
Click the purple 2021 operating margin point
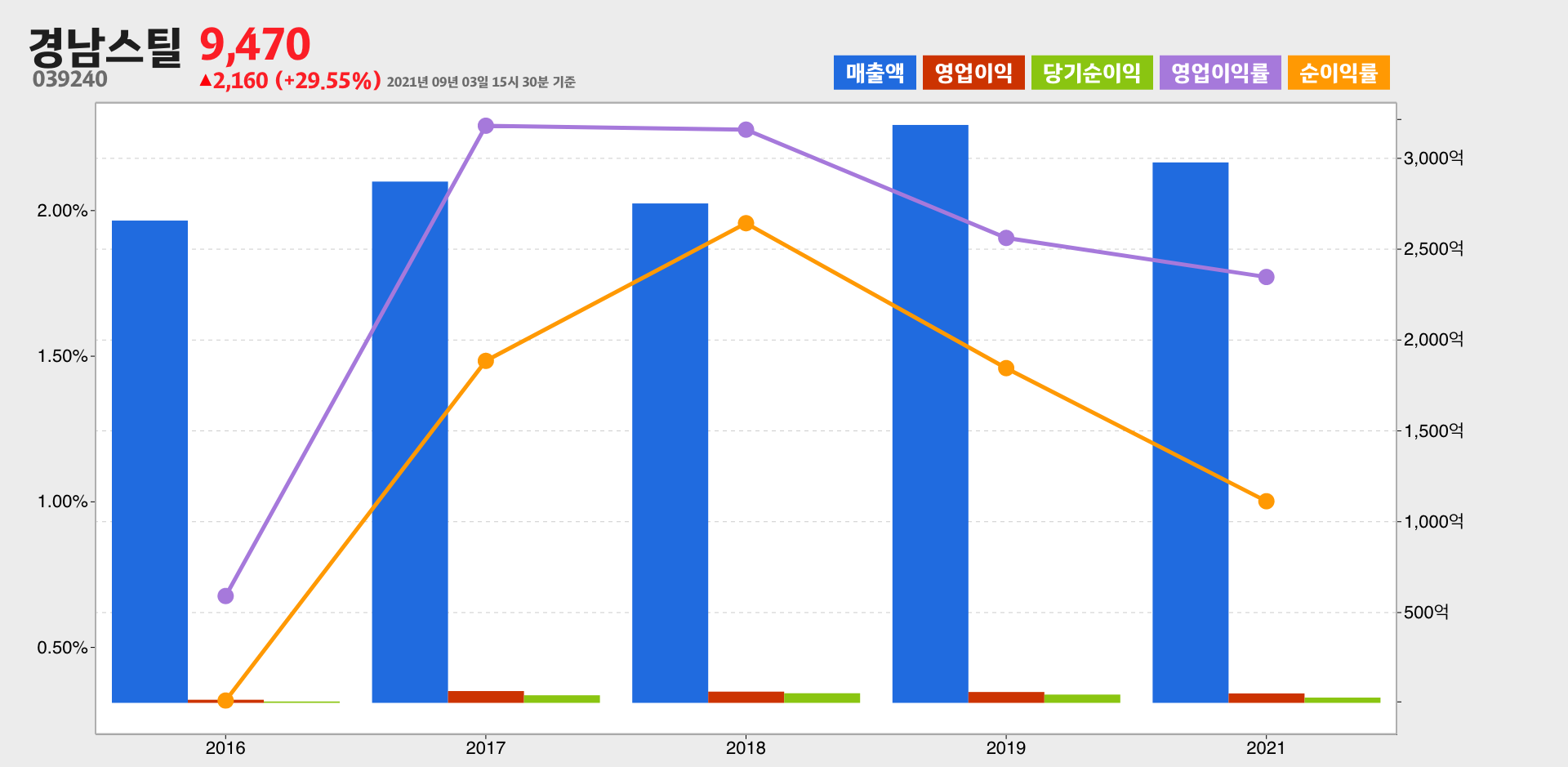(1266, 277)
